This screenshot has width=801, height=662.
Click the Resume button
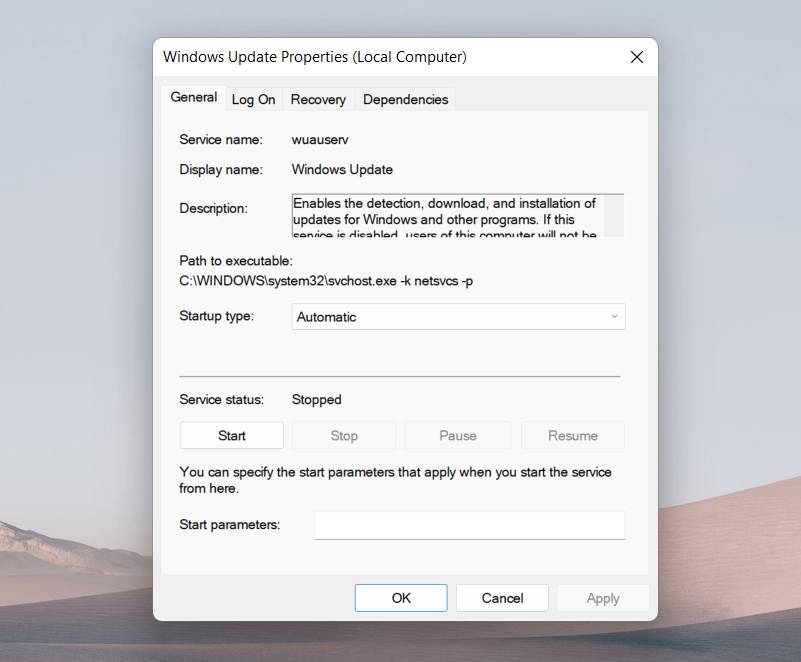pos(572,435)
